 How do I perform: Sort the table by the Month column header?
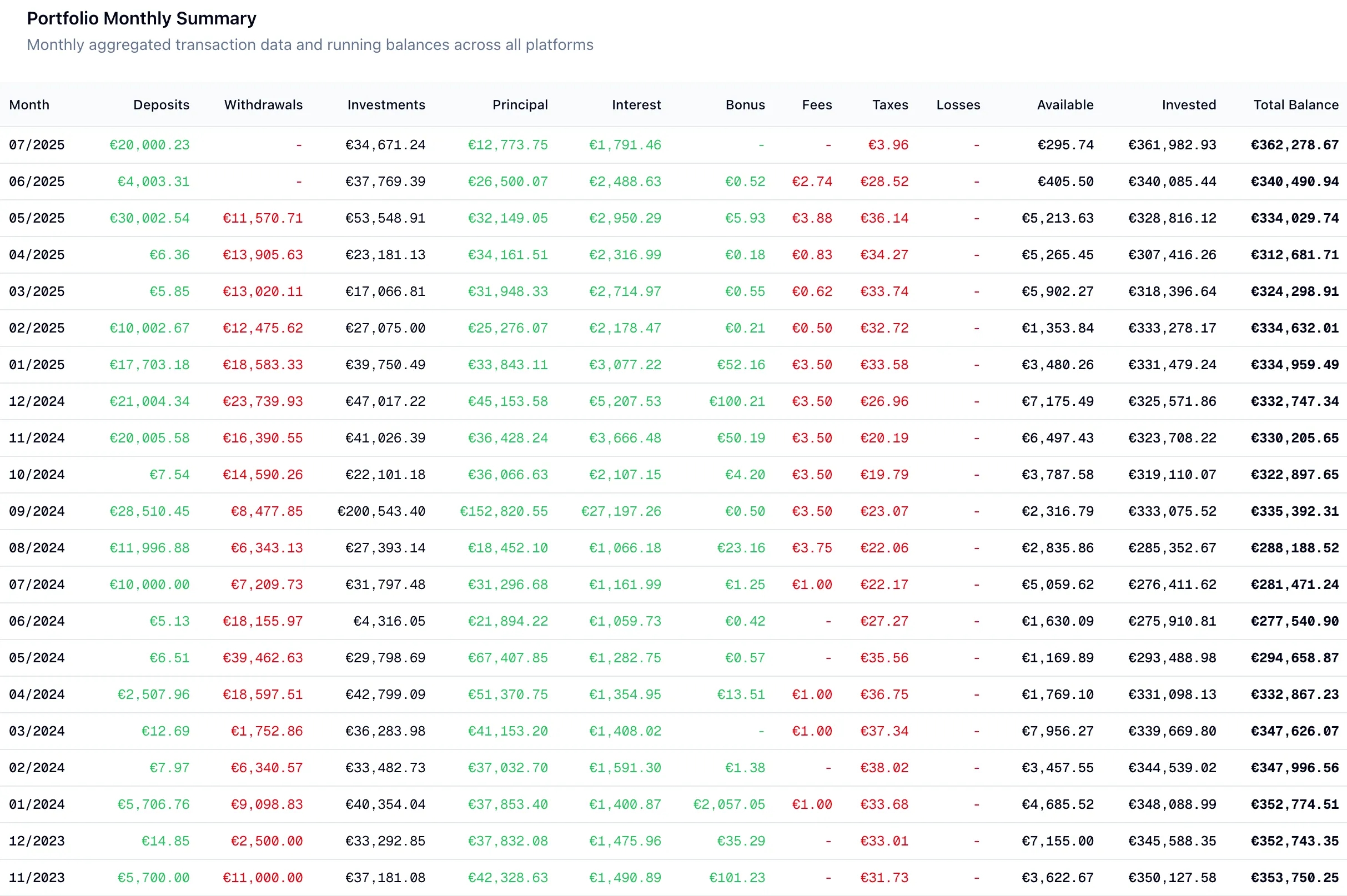[28, 104]
